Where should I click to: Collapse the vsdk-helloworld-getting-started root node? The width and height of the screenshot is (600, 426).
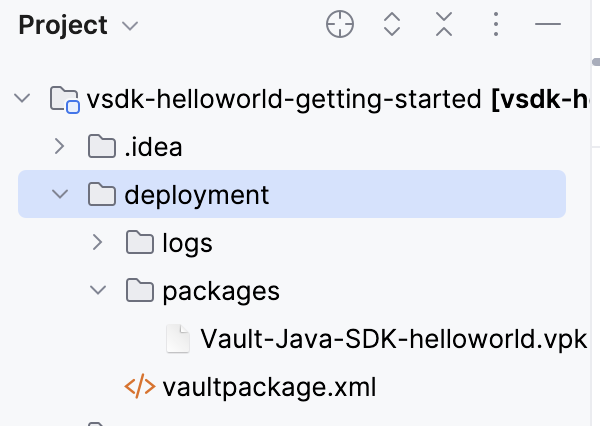pyautogui.click(x=22, y=99)
